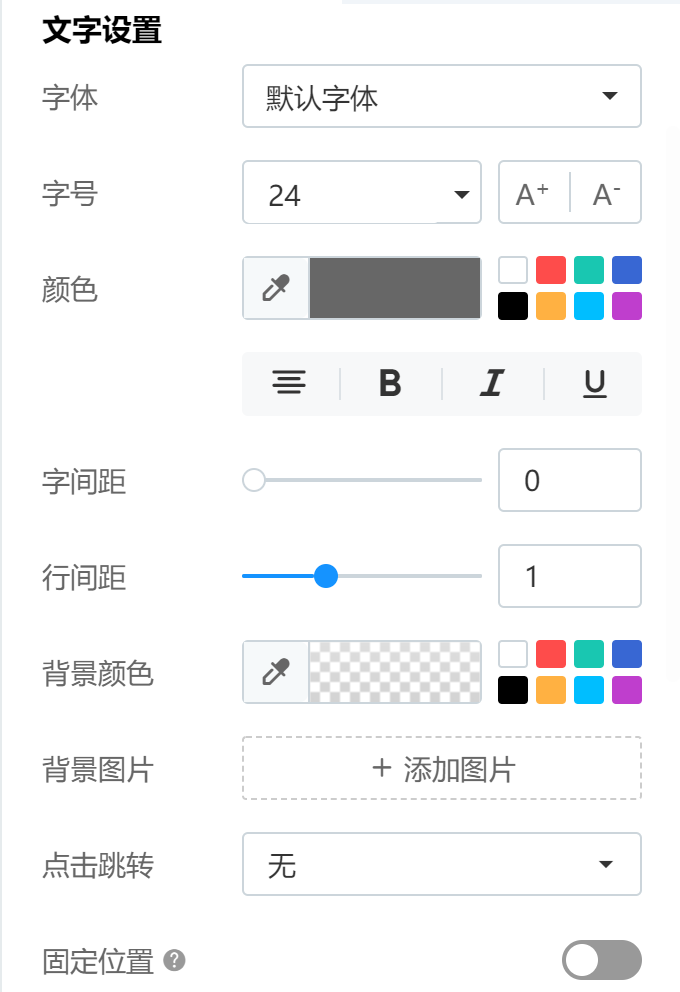680x992 pixels.
Task: Click 添加图片 to add background image
Action: point(441,769)
